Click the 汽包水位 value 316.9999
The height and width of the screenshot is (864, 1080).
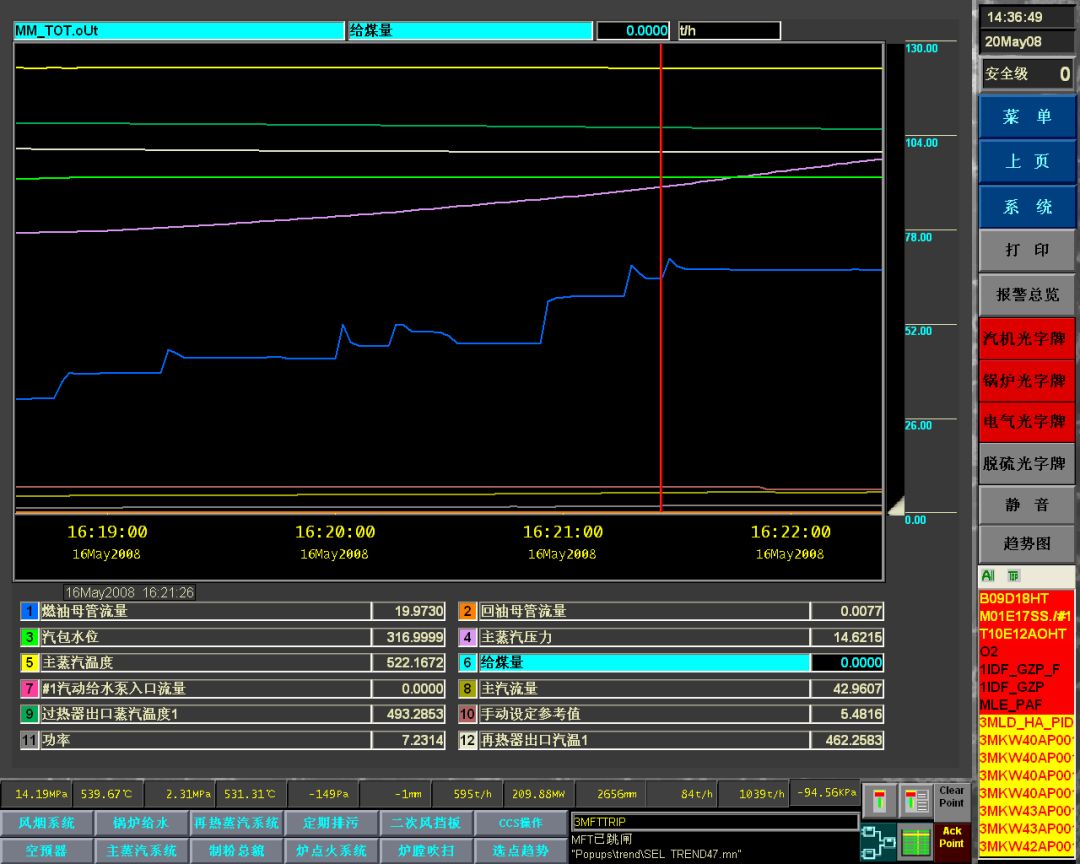pyautogui.click(x=408, y=637)
